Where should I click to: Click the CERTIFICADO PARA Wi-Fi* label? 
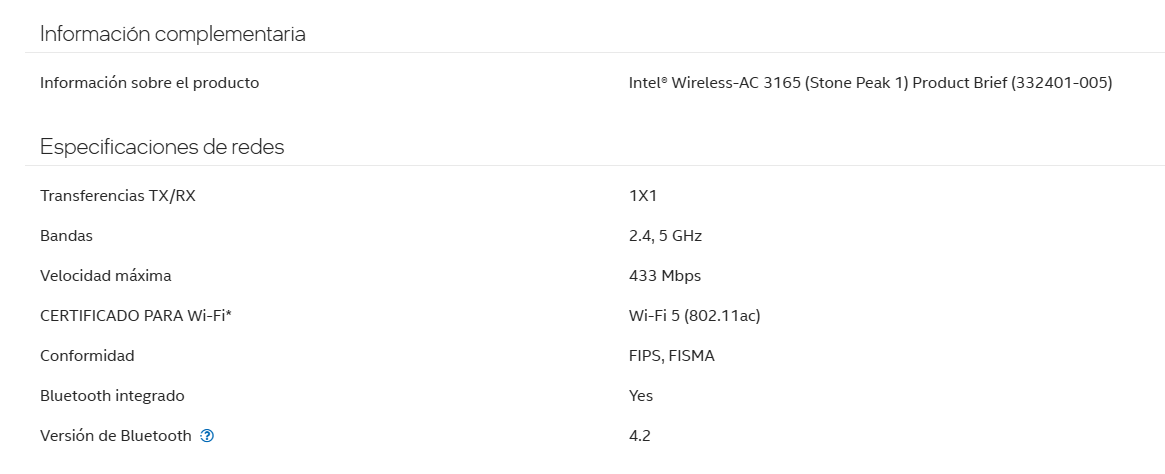click(x=142, y=316)
